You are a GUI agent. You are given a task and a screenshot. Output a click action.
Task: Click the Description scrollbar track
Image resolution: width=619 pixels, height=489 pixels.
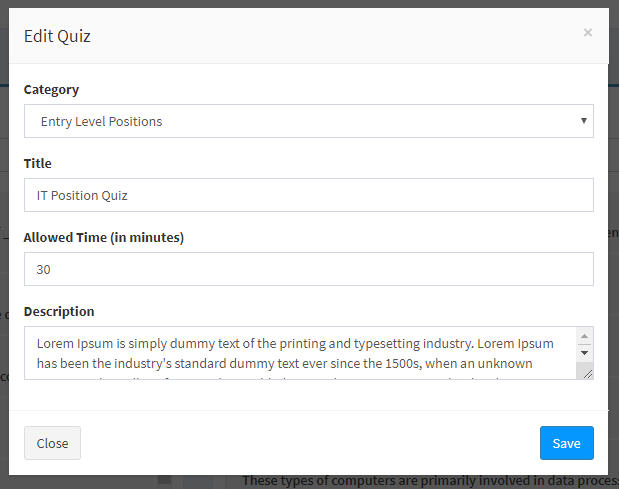coord(585,362)
